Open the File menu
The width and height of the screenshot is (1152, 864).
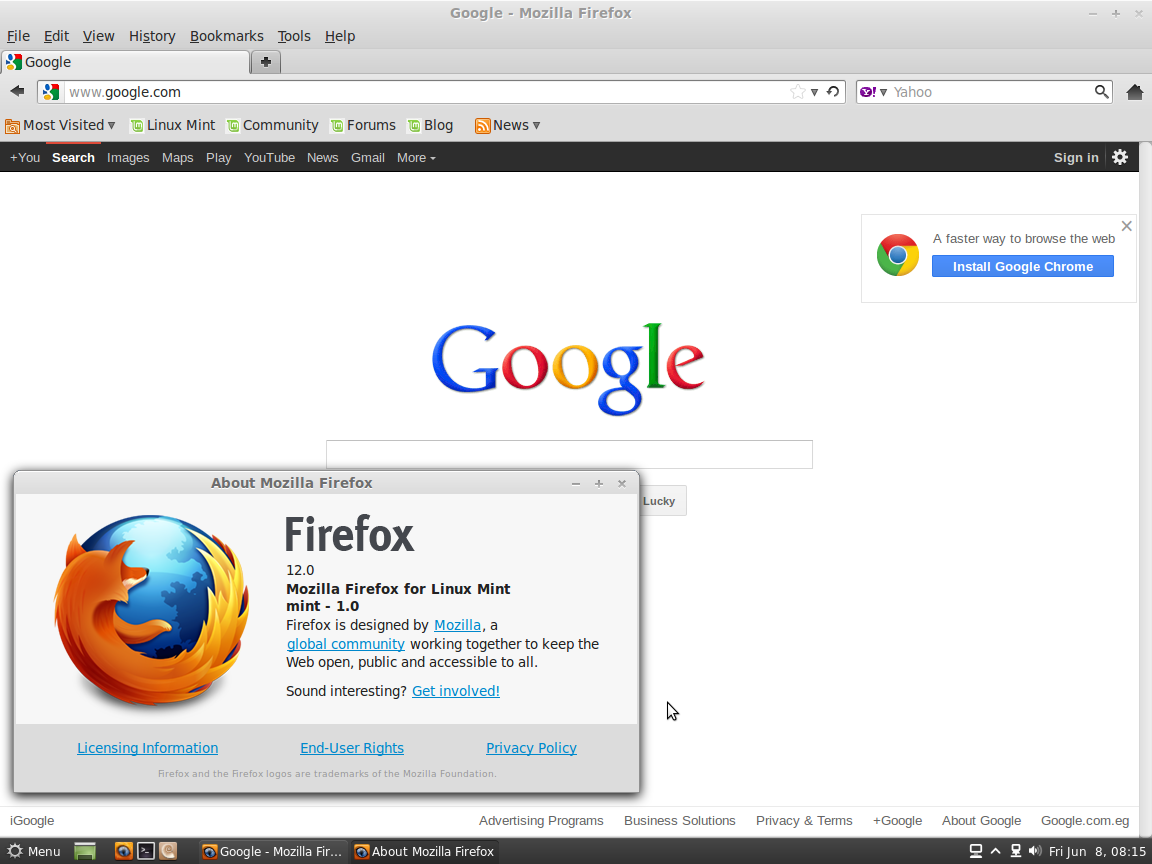[x=18, y=36]
